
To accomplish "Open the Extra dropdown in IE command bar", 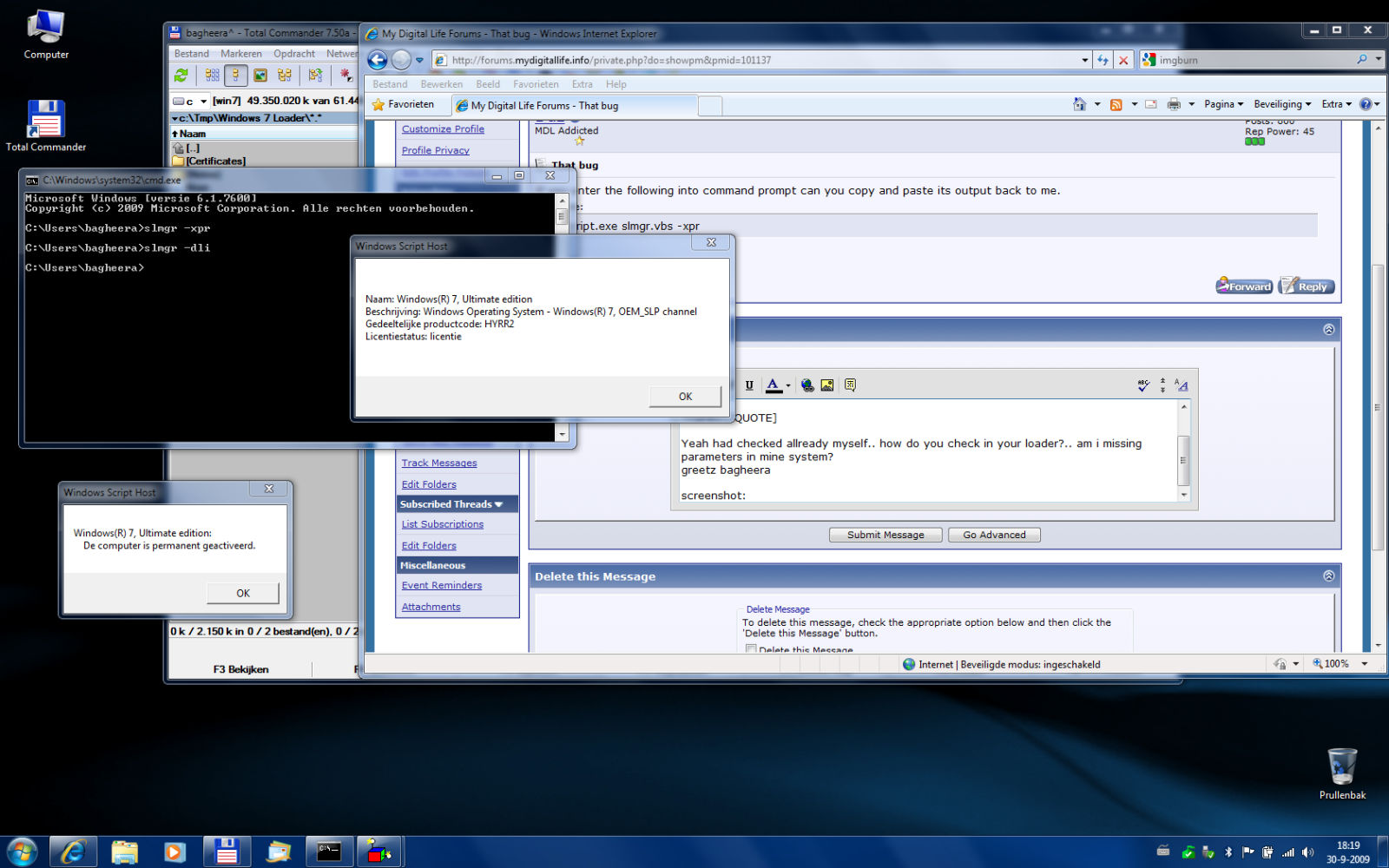I will tap(1337, 104).
